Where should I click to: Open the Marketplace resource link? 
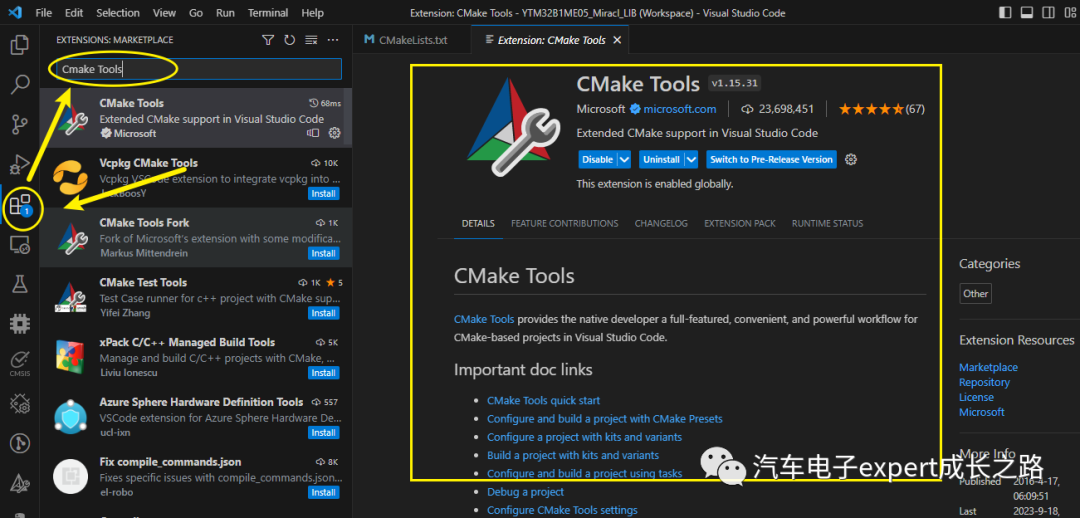click(x=988, y=367)
